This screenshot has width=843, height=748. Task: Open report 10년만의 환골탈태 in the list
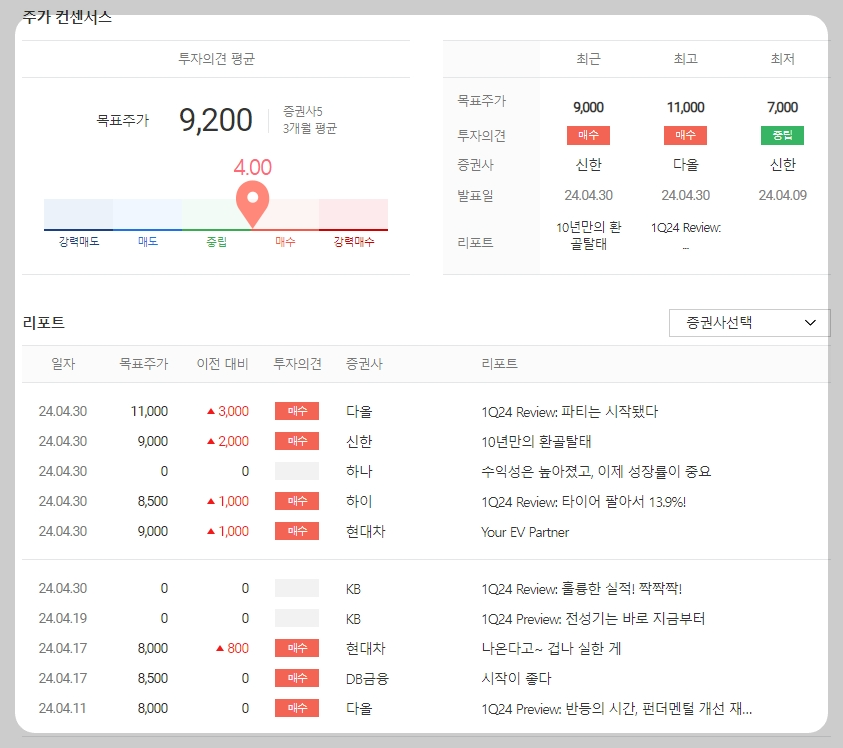tap(536, 442)
